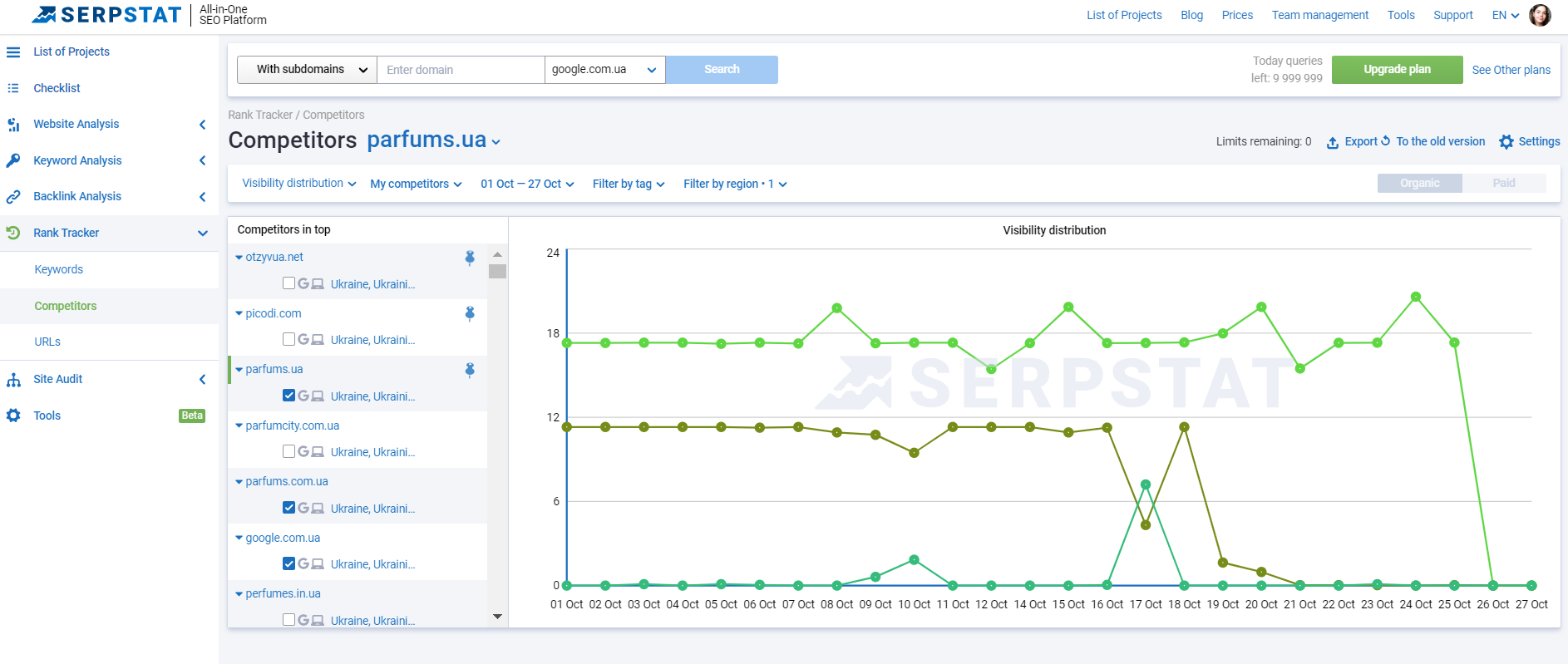Click the pin icon for picodi.com
The image size is (1568, 664).
click(470, 313)
